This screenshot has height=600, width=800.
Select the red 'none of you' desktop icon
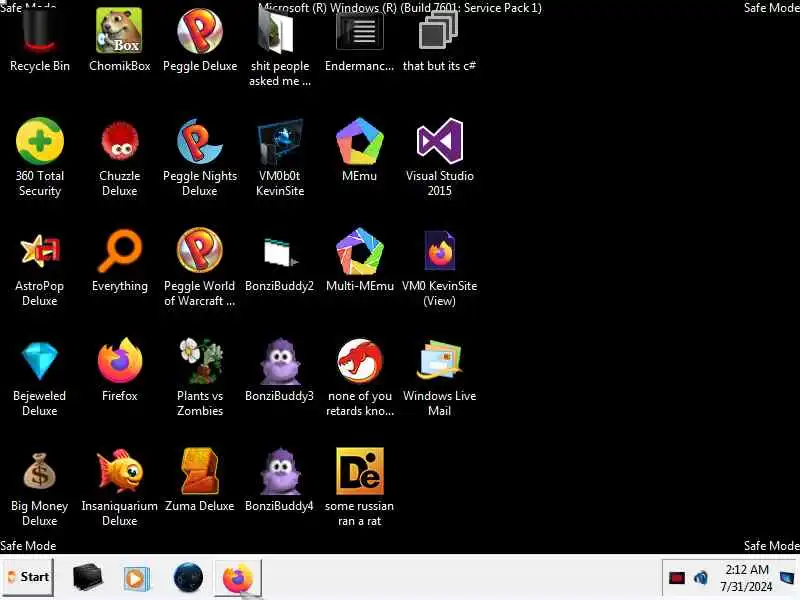click(360, 361)
